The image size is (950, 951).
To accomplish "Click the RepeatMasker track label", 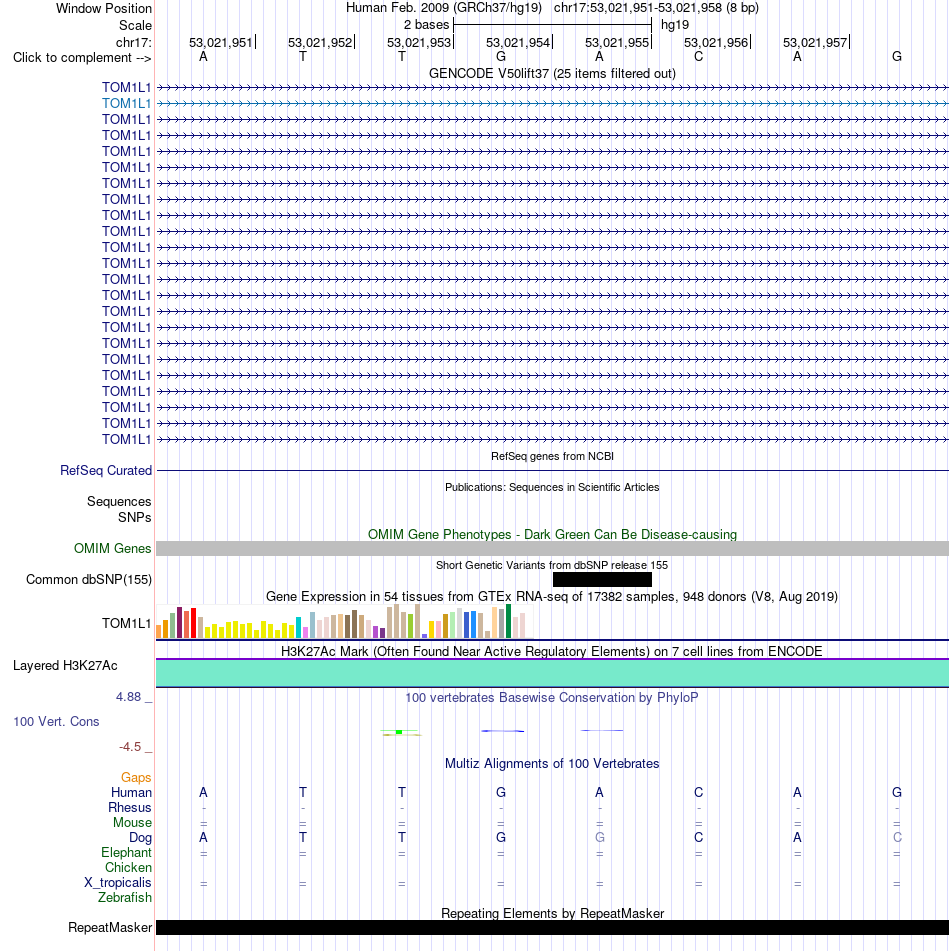I will tap(110, 927).
